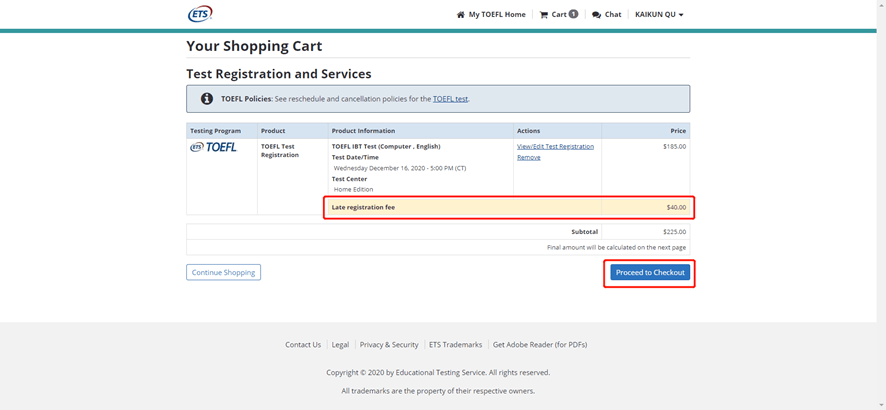
Task: Click the Testing Program column header
Action: tap(215, 131)
